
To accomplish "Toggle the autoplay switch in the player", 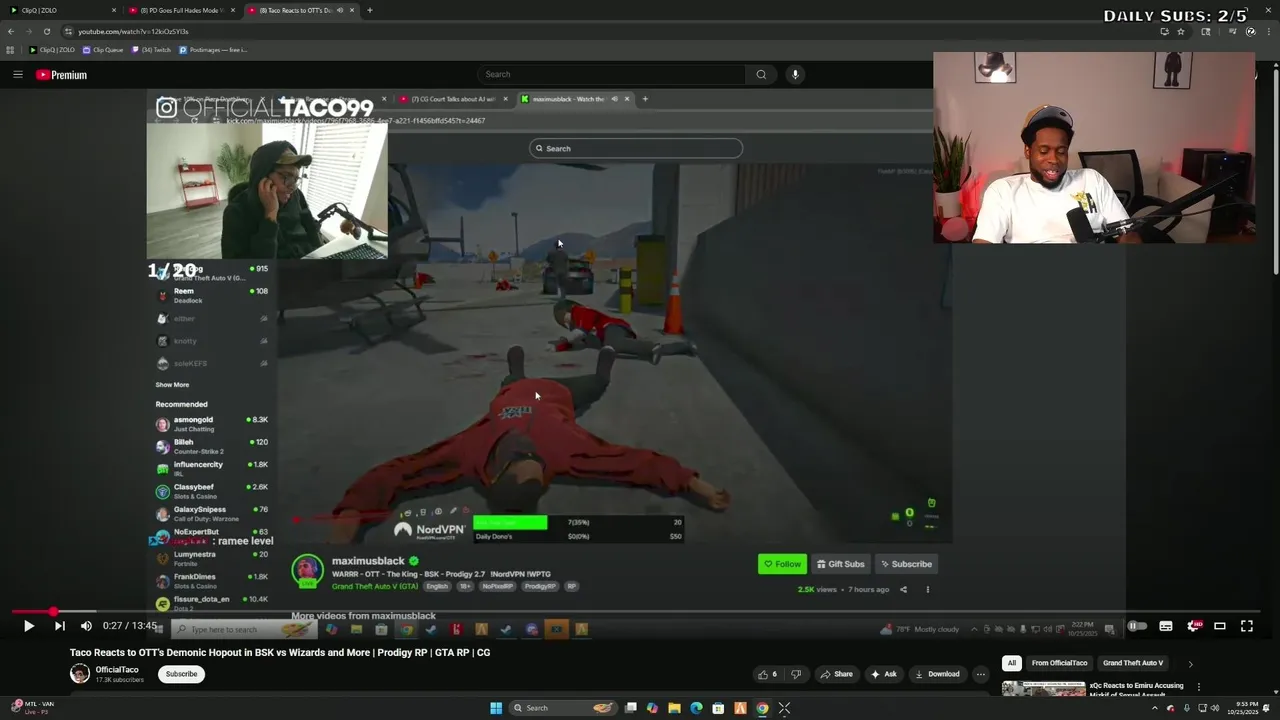I will pyautogui.click(x=1137, y=626).
